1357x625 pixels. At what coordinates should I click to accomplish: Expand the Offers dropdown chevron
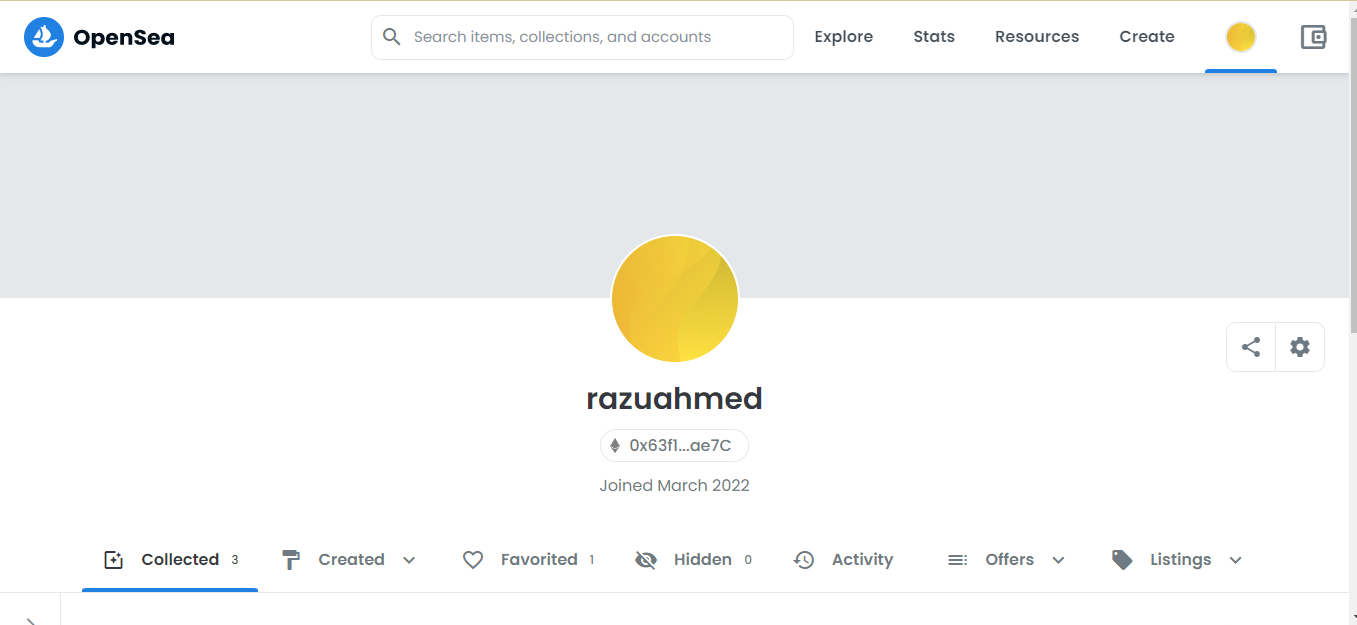point(1058,560)
